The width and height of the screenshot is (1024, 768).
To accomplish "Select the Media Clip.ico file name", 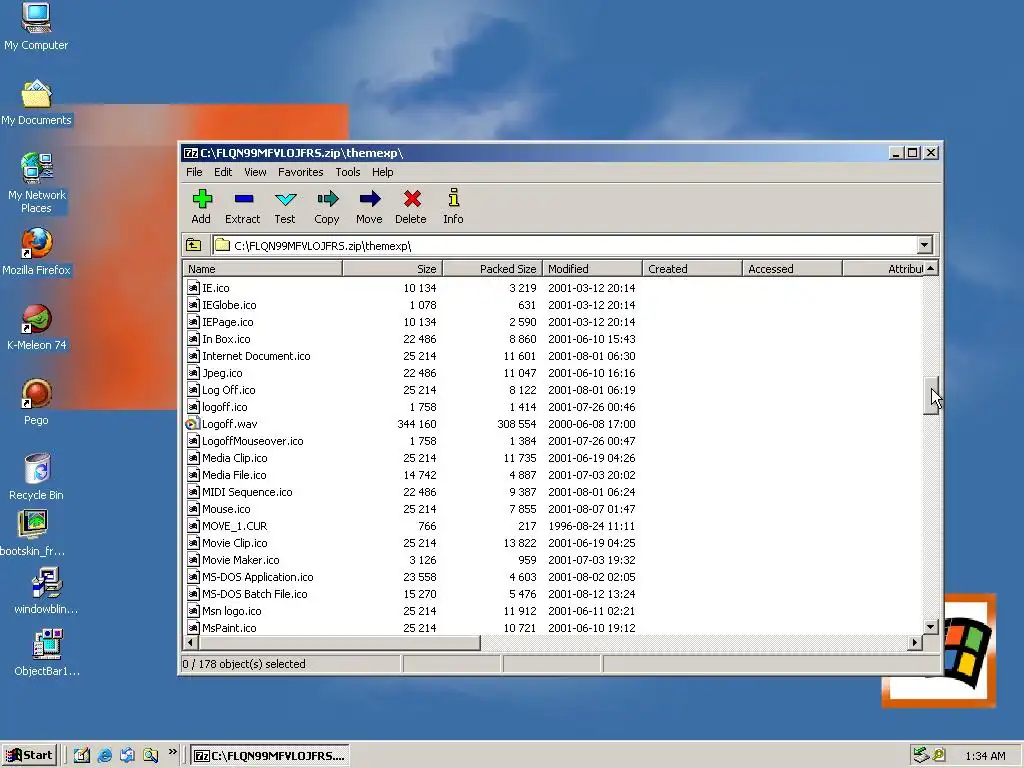I will (234, 458).
